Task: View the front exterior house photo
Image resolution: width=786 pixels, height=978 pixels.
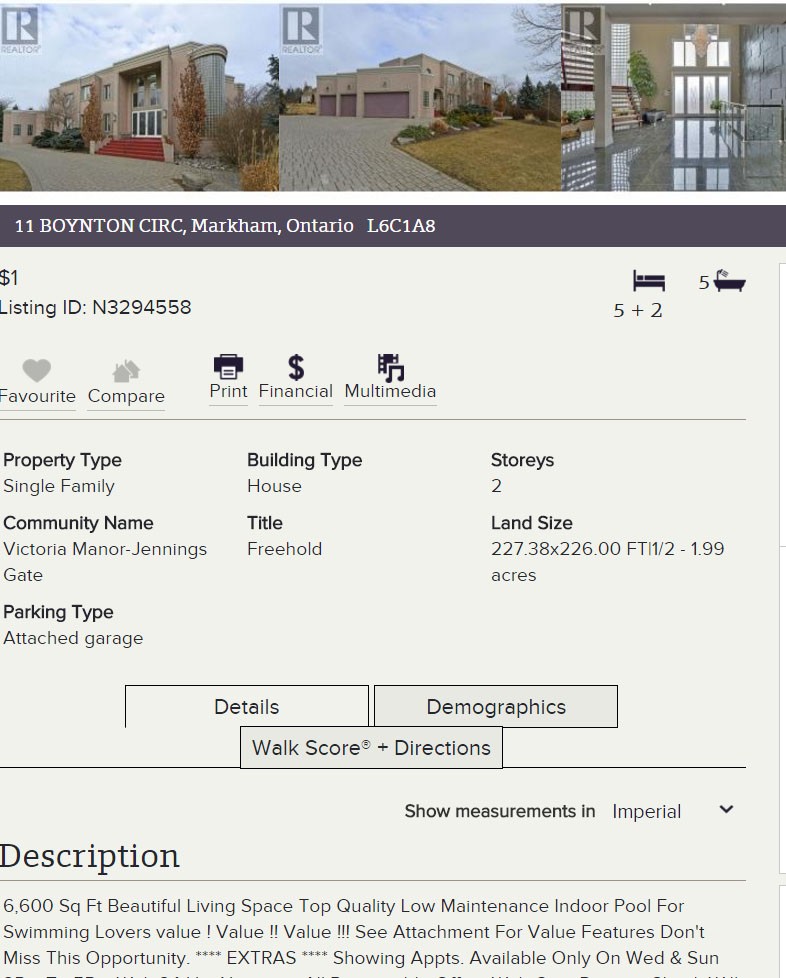Action: (139, 97)
